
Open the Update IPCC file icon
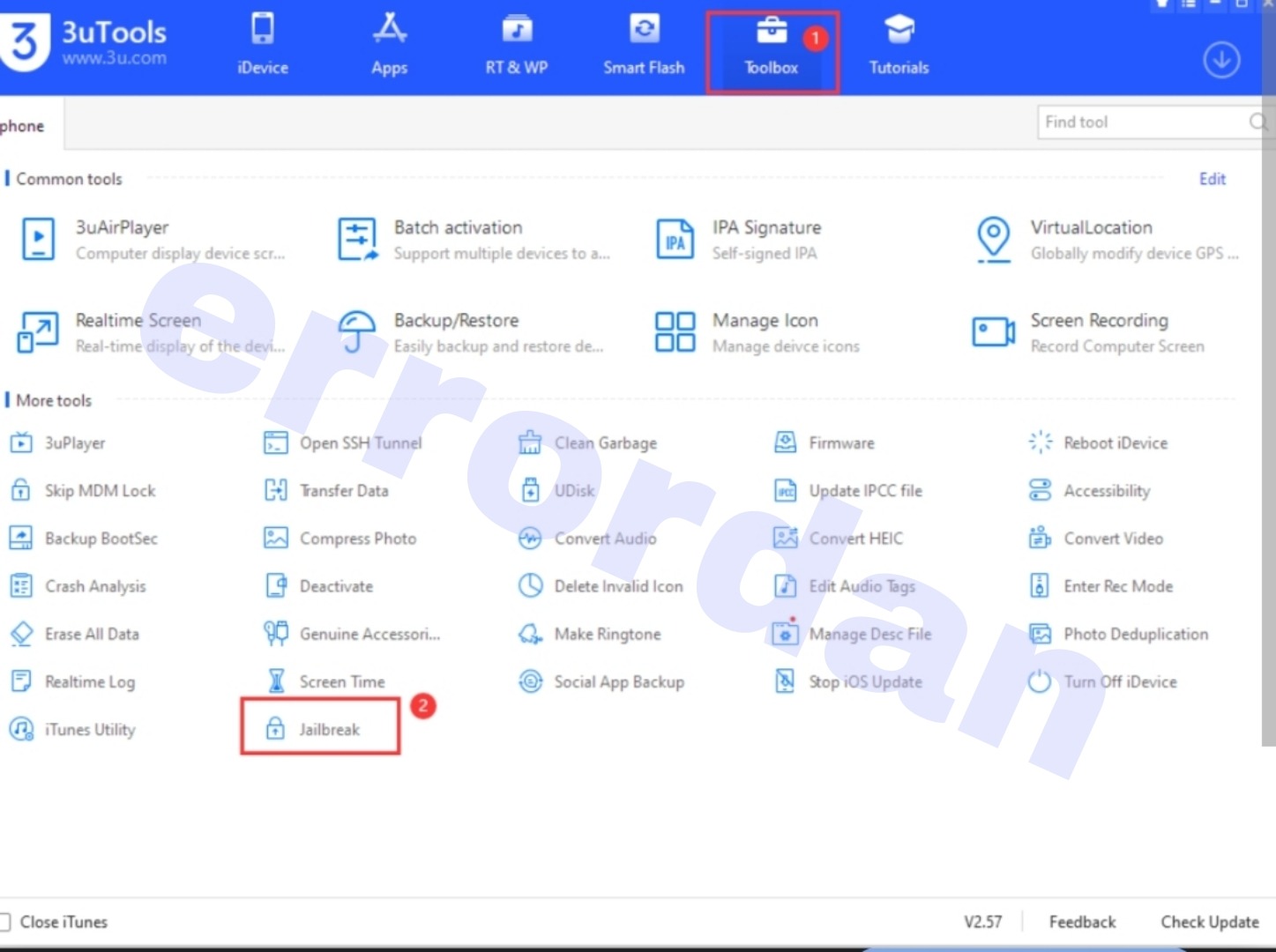point(785,490)
